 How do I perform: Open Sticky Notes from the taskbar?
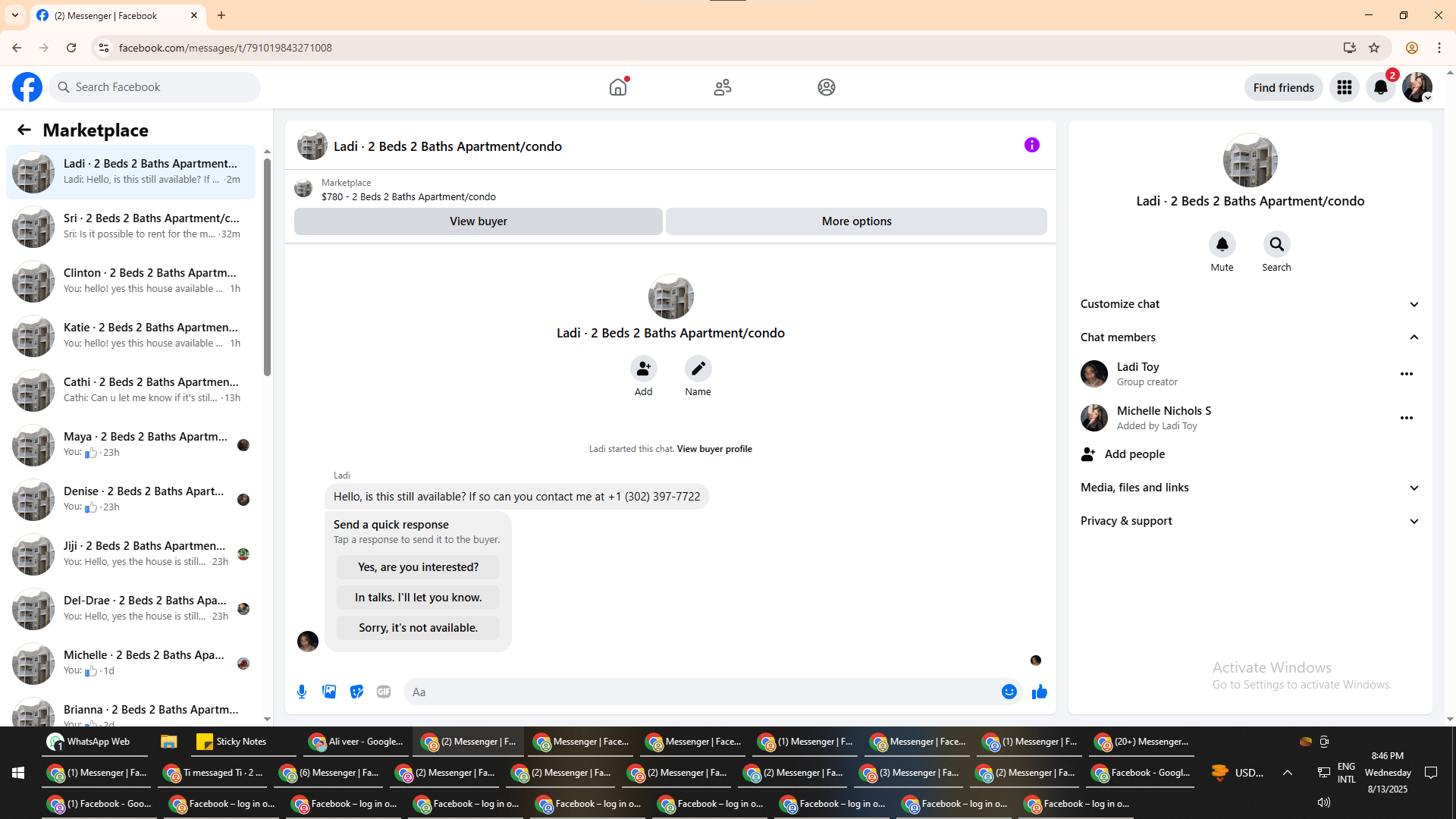[232, 742]
